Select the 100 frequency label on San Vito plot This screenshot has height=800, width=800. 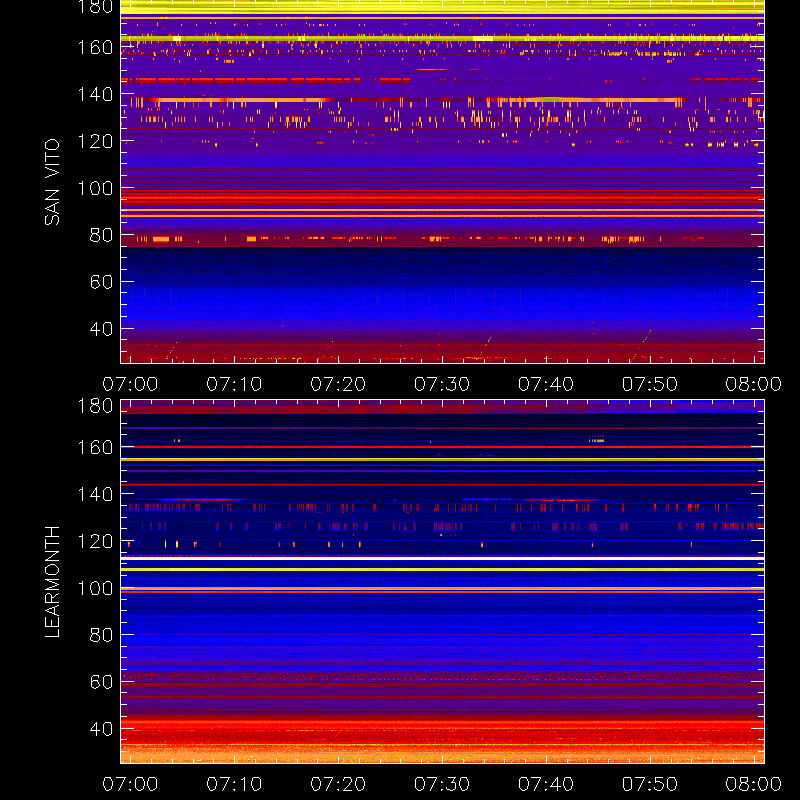(x=95, y=188)
